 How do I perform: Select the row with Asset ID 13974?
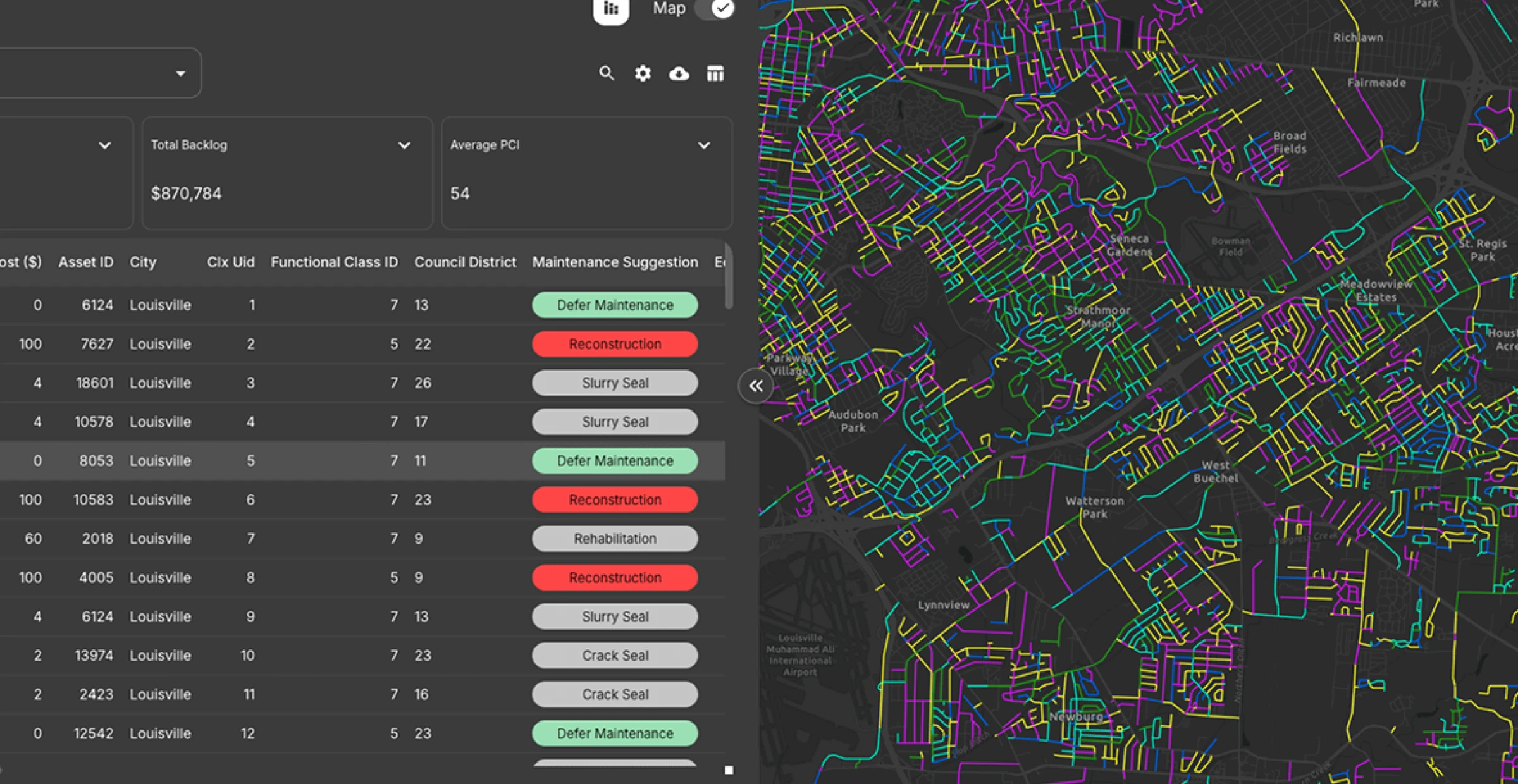coord(316,656)
